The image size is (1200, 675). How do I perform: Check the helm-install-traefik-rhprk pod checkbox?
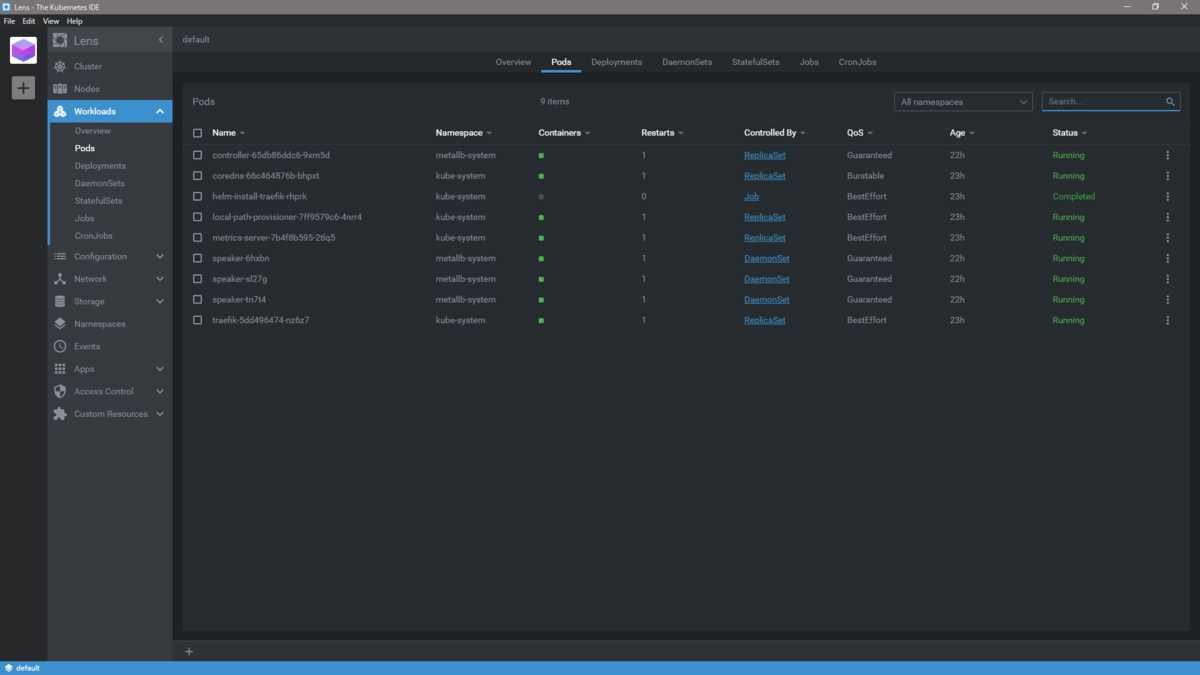[x=197, y=196]
